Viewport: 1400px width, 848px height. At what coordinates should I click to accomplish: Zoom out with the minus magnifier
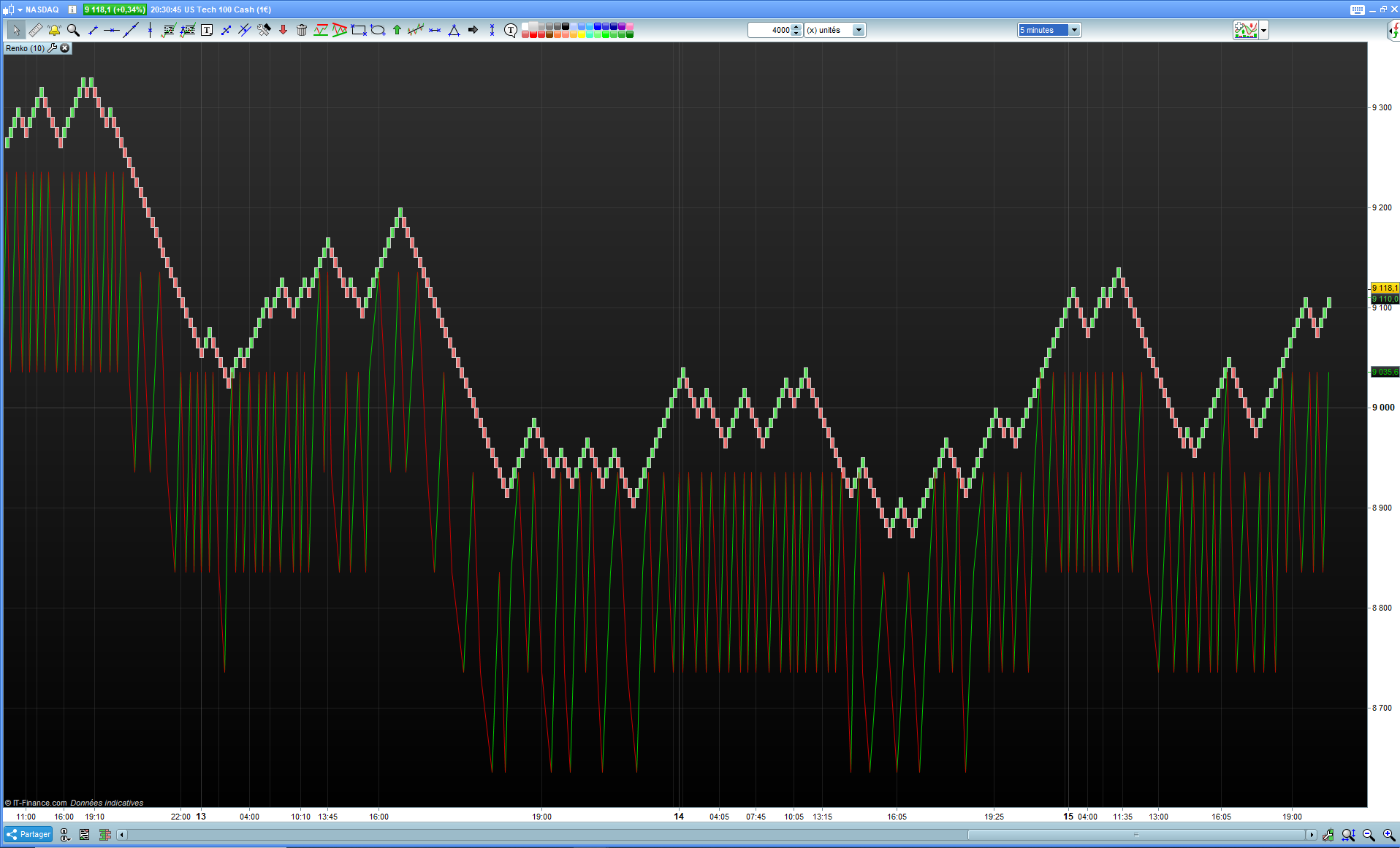tap(1369, 835)
